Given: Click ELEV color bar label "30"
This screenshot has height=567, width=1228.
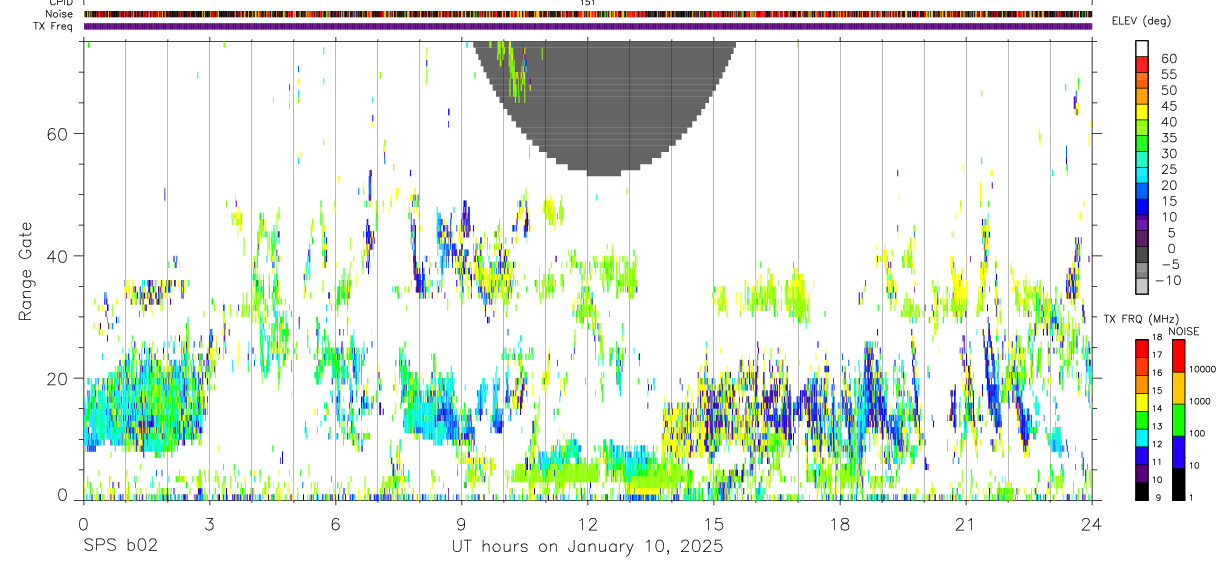Looking at the screenshot, I should (1168, 154).
